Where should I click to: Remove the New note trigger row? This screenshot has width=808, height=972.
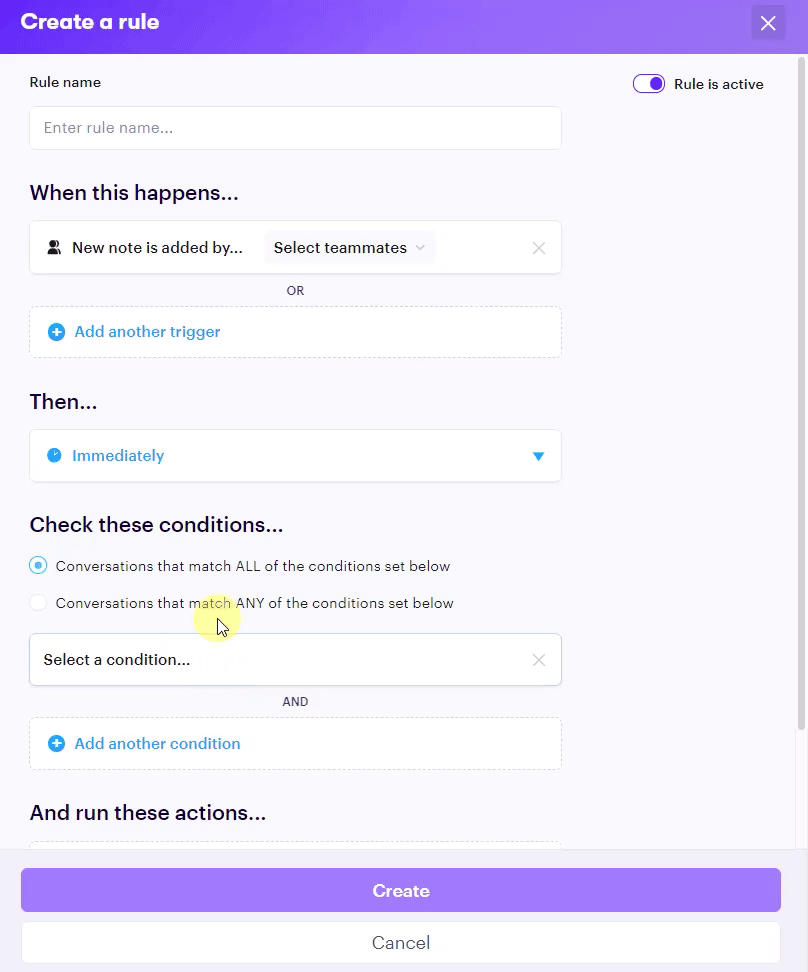[x=539, y=248]
